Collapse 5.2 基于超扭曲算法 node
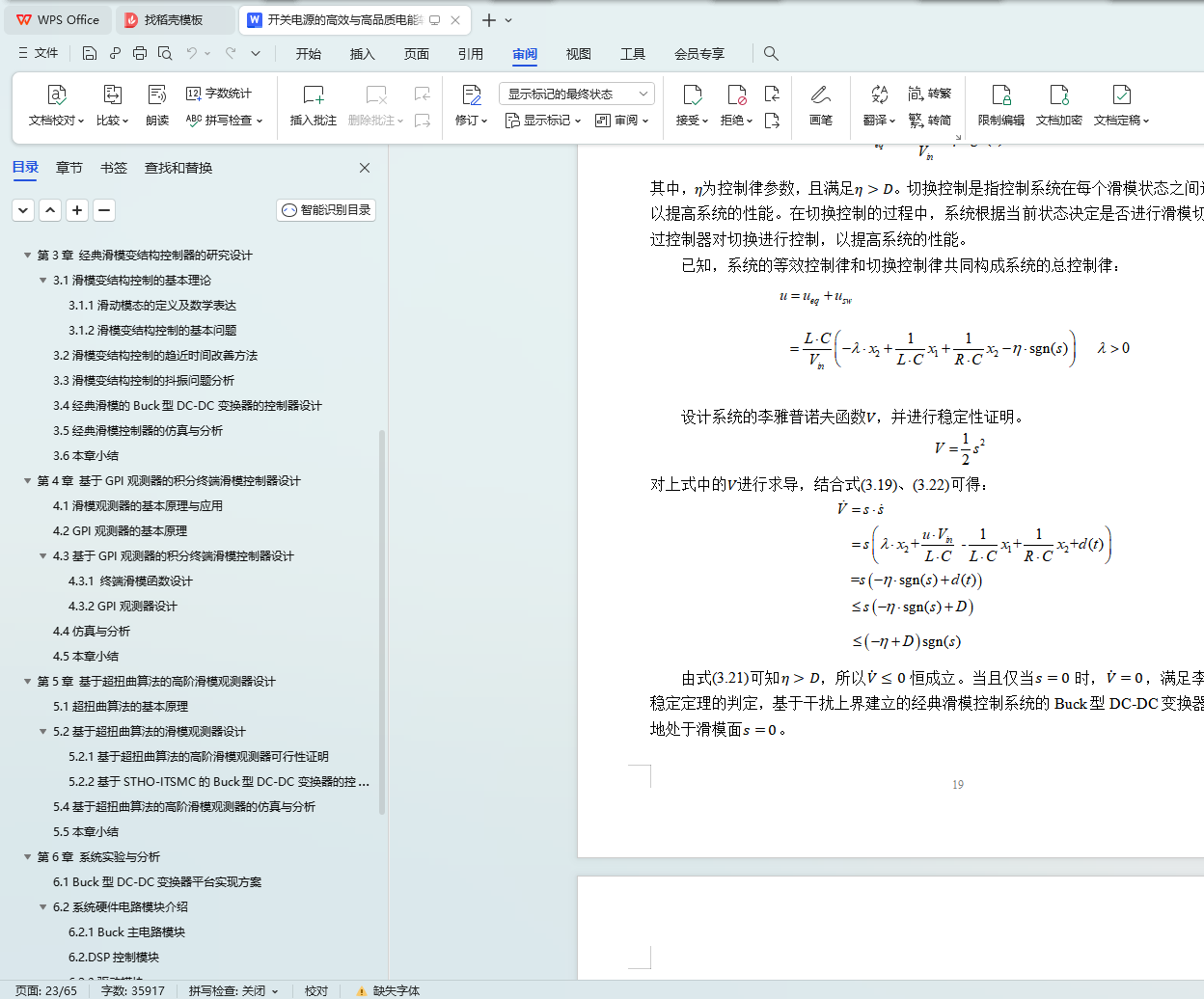This screenshot has width=1204, height=999. point(42,732)
